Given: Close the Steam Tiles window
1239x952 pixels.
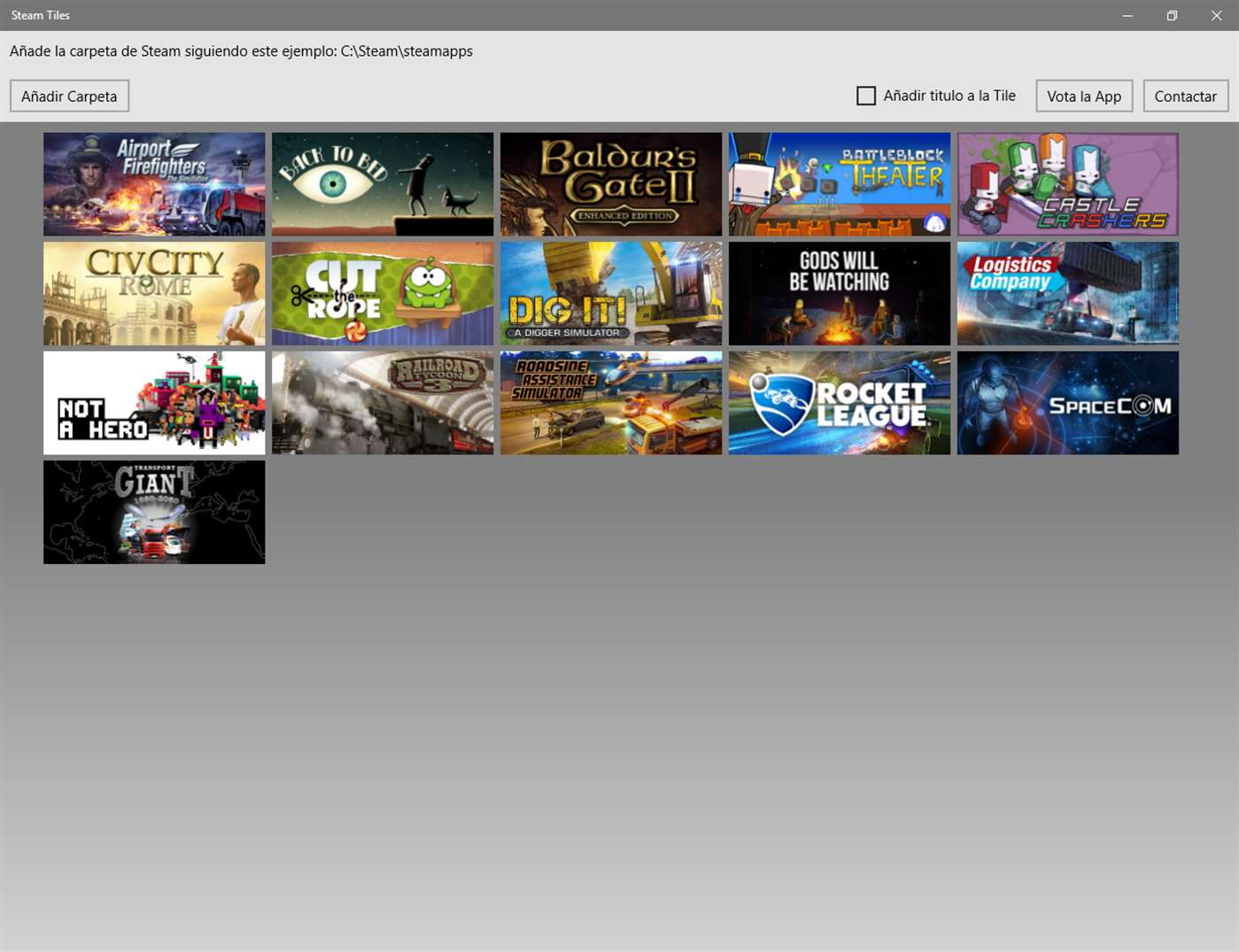Looking at the screenshot, I should [x=1217, y=15].
